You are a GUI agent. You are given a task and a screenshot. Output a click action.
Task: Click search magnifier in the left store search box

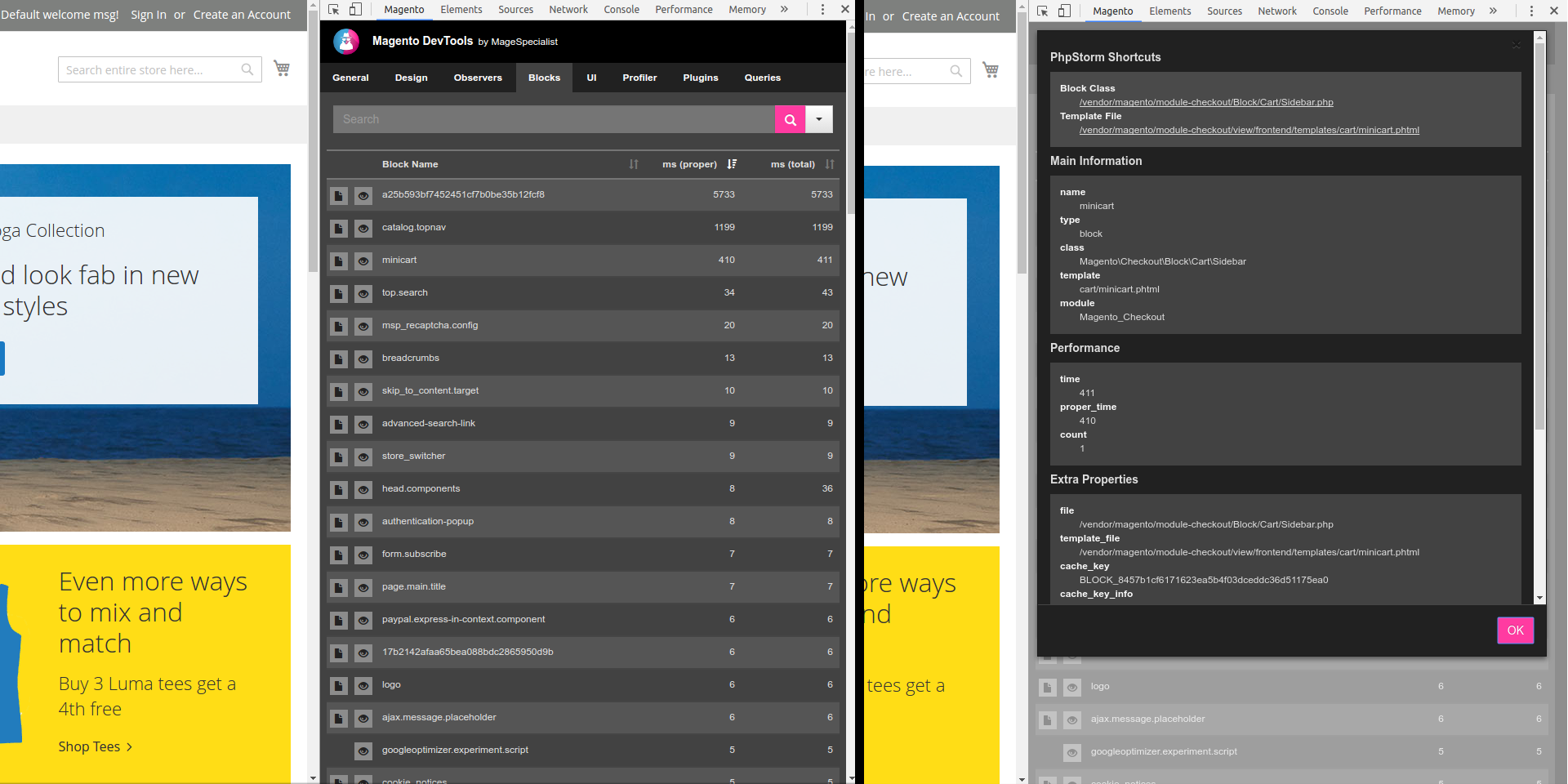point(247,69)
